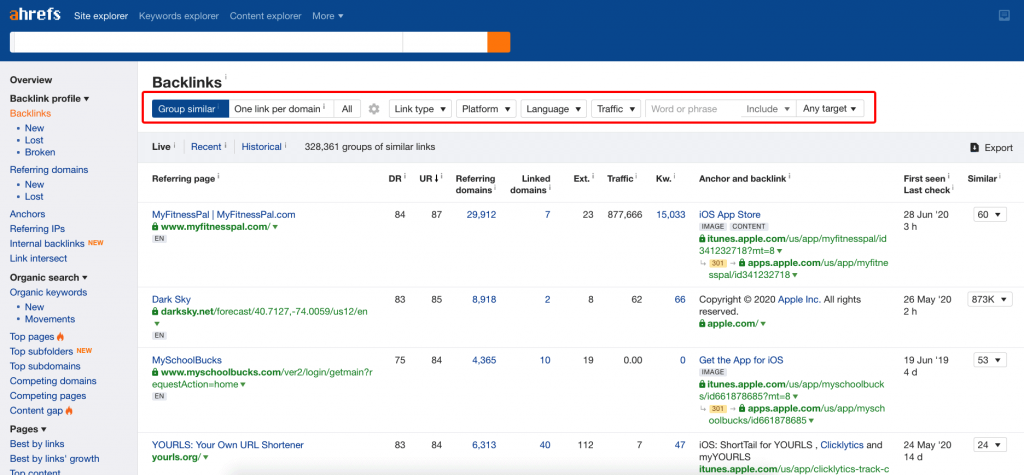Viewport: 1024px width, 475px height.
Task: Click the Export download icon
Action: click(x=974, y=148)
